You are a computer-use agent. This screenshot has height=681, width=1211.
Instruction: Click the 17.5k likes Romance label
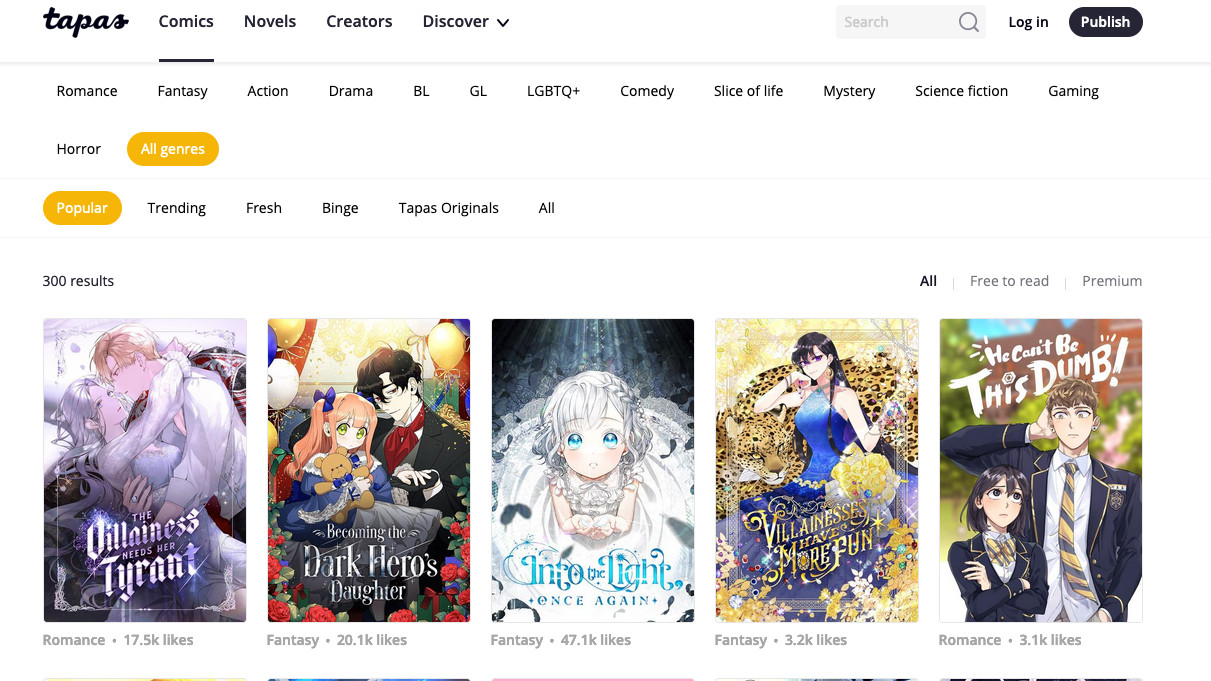[118, 640]
